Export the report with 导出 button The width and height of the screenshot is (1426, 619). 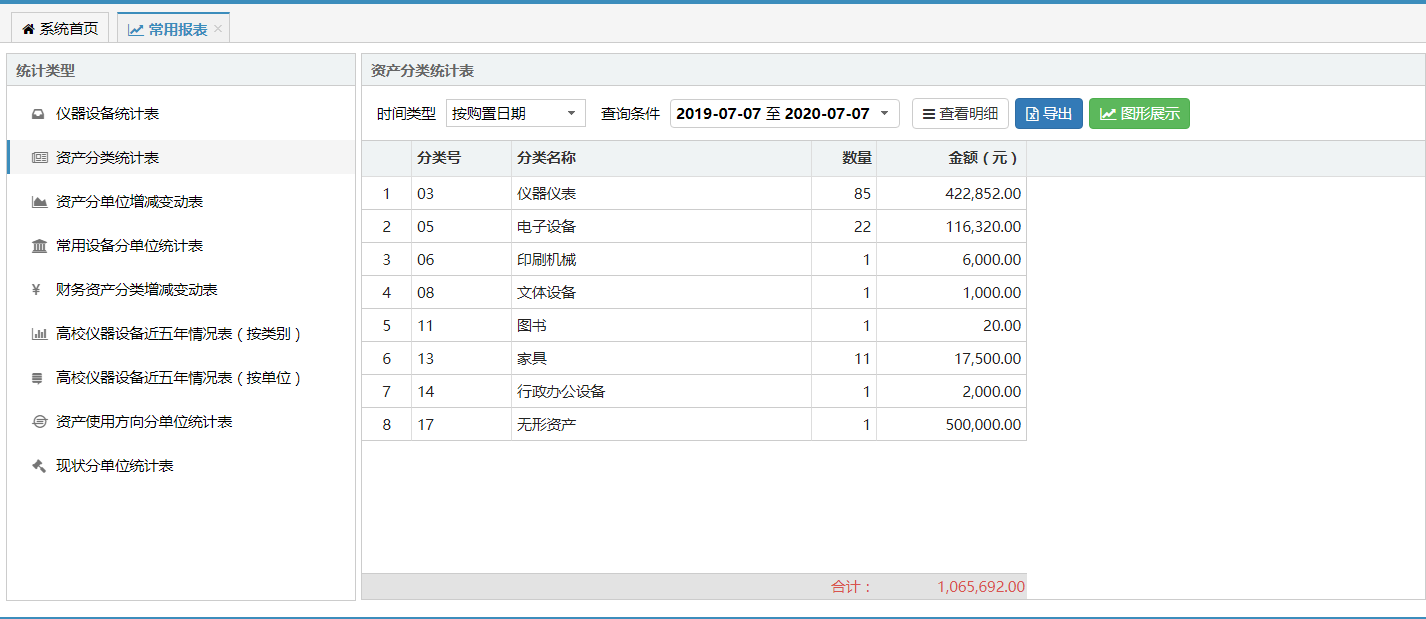point(1048,114)
